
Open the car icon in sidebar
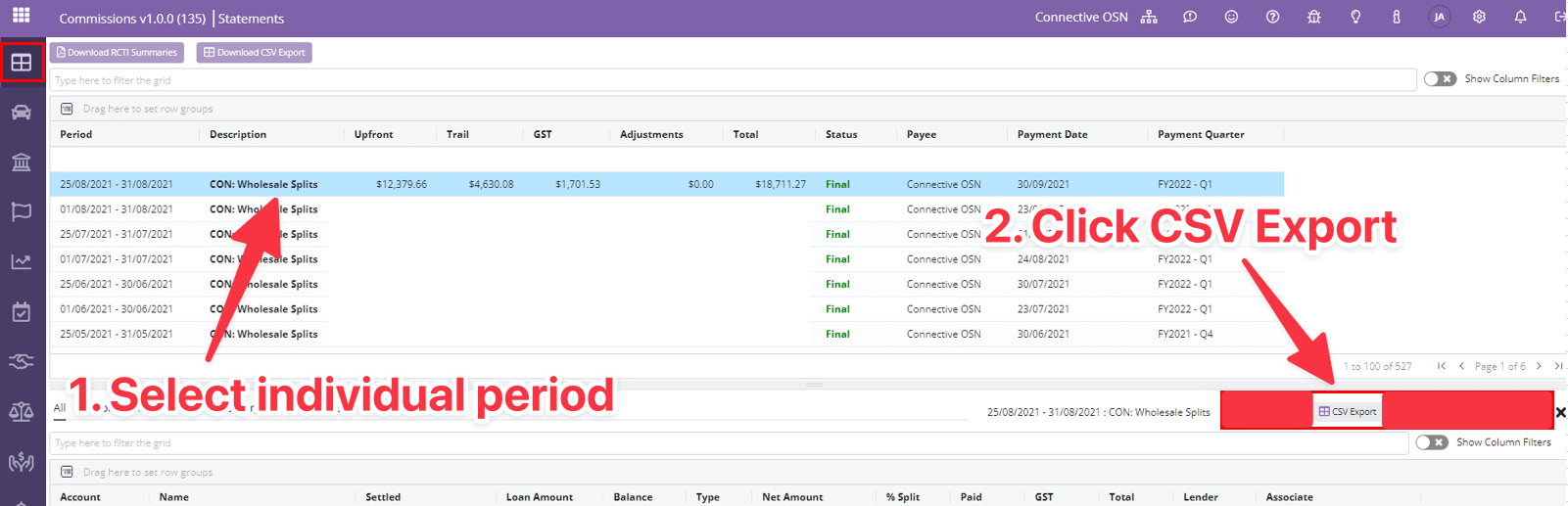(x=22, y=112)
